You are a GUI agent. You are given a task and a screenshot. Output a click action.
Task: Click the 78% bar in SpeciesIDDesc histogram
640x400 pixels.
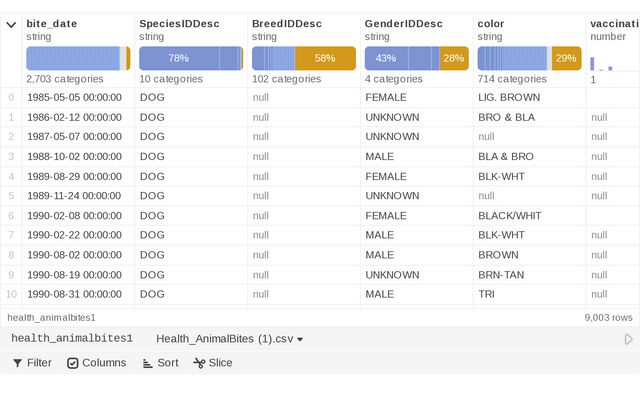(179, 59)
